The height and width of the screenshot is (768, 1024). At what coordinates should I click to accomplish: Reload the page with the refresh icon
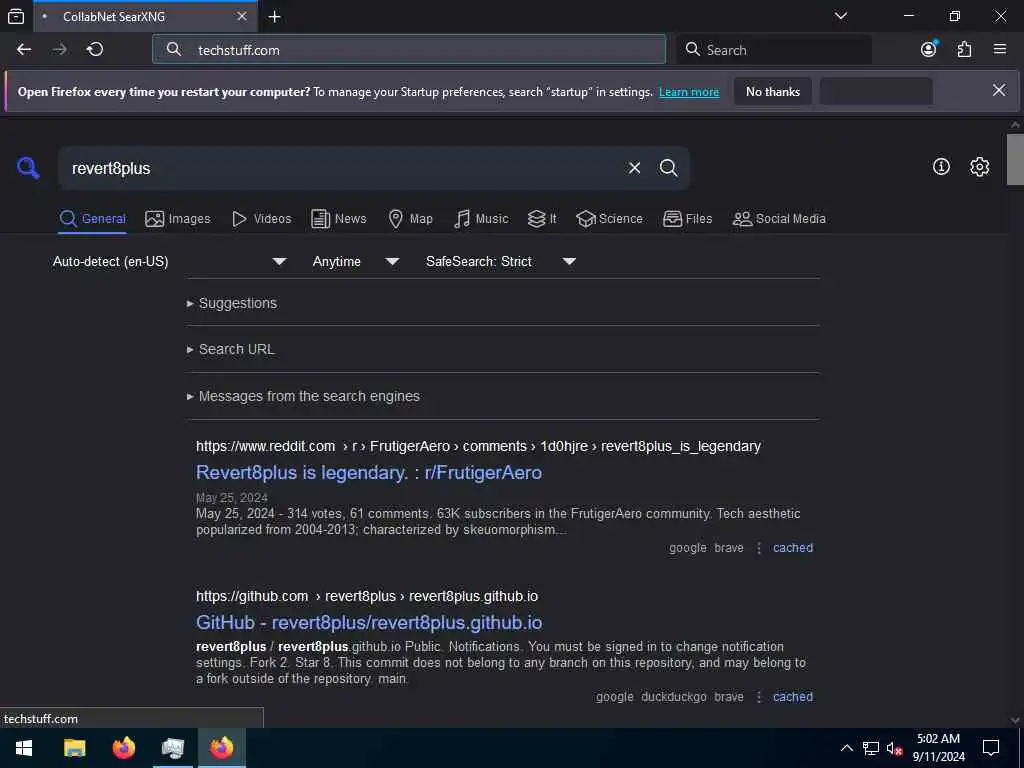(95, 50)
